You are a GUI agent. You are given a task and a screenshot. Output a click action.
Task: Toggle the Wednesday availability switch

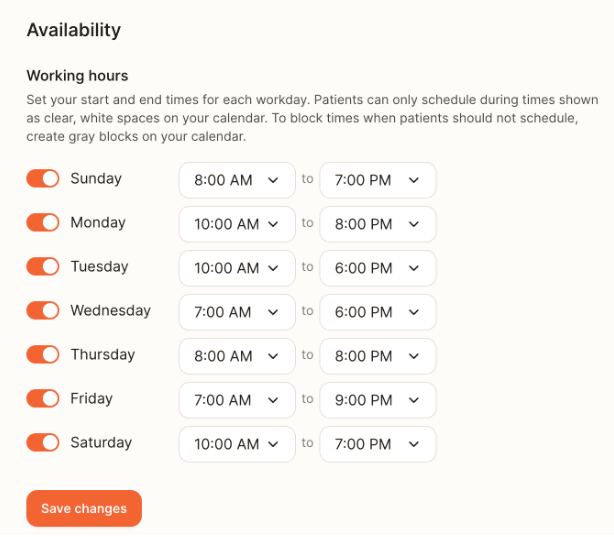[x=43, y=311]
